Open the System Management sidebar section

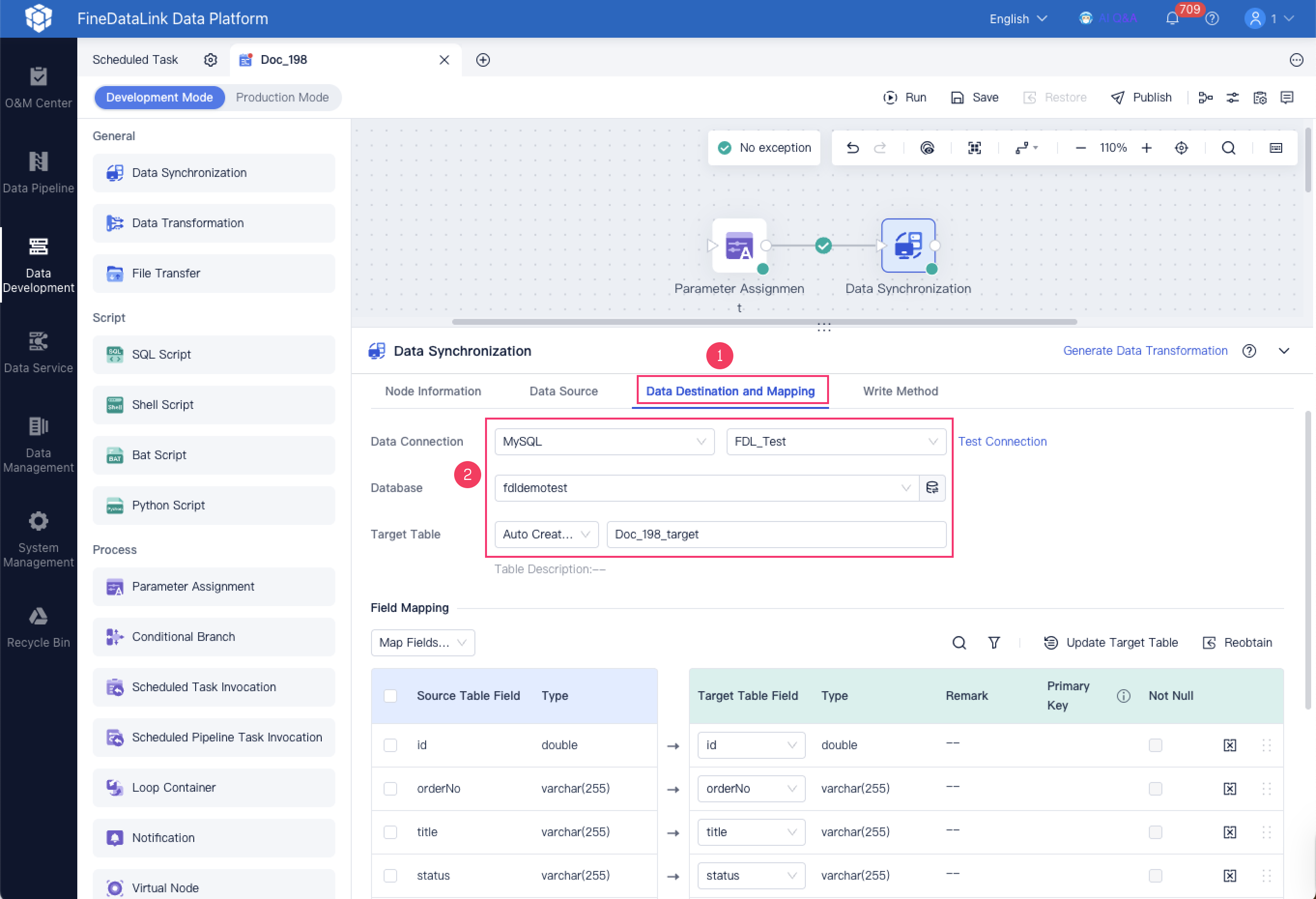[x=39, y=539]
